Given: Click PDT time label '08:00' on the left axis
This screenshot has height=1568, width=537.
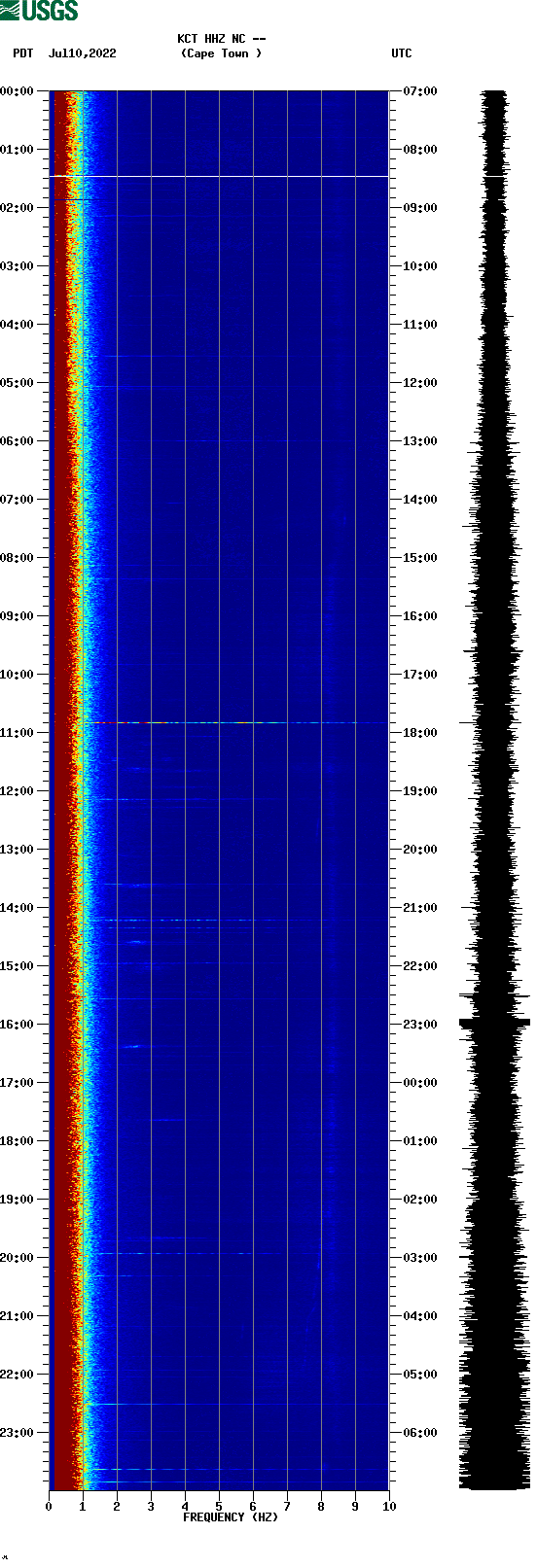Looking at the screenshot, I should [18, 558].
